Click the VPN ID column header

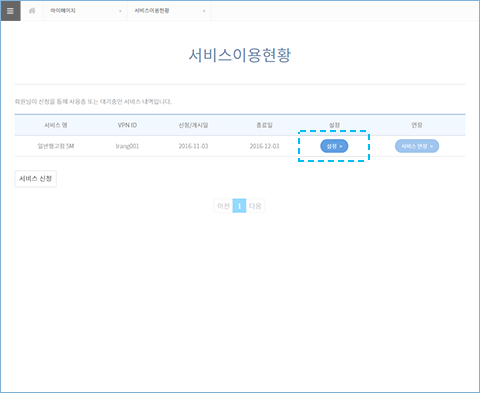click(127, 125)
